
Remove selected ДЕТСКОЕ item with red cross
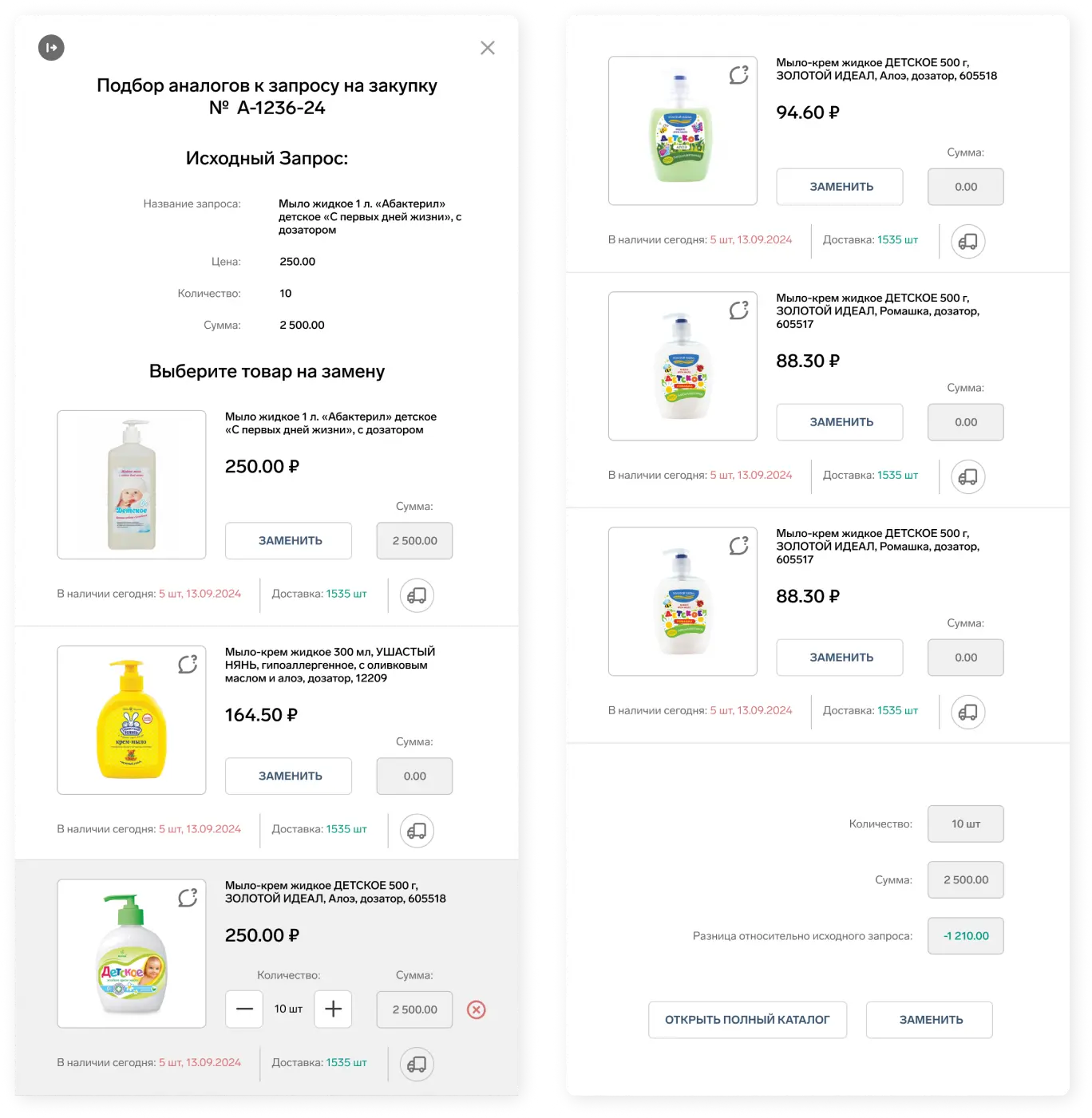click(476, 1009)
